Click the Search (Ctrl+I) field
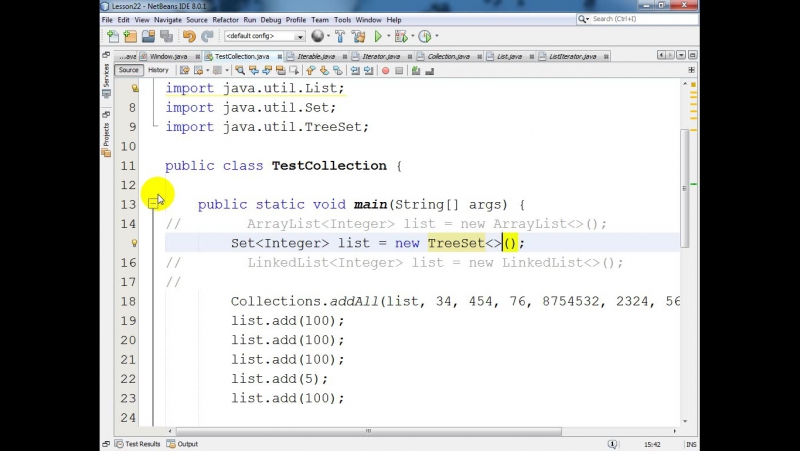Image resolution: width=800 pixels, height=451 pixels. coord(637,19)
